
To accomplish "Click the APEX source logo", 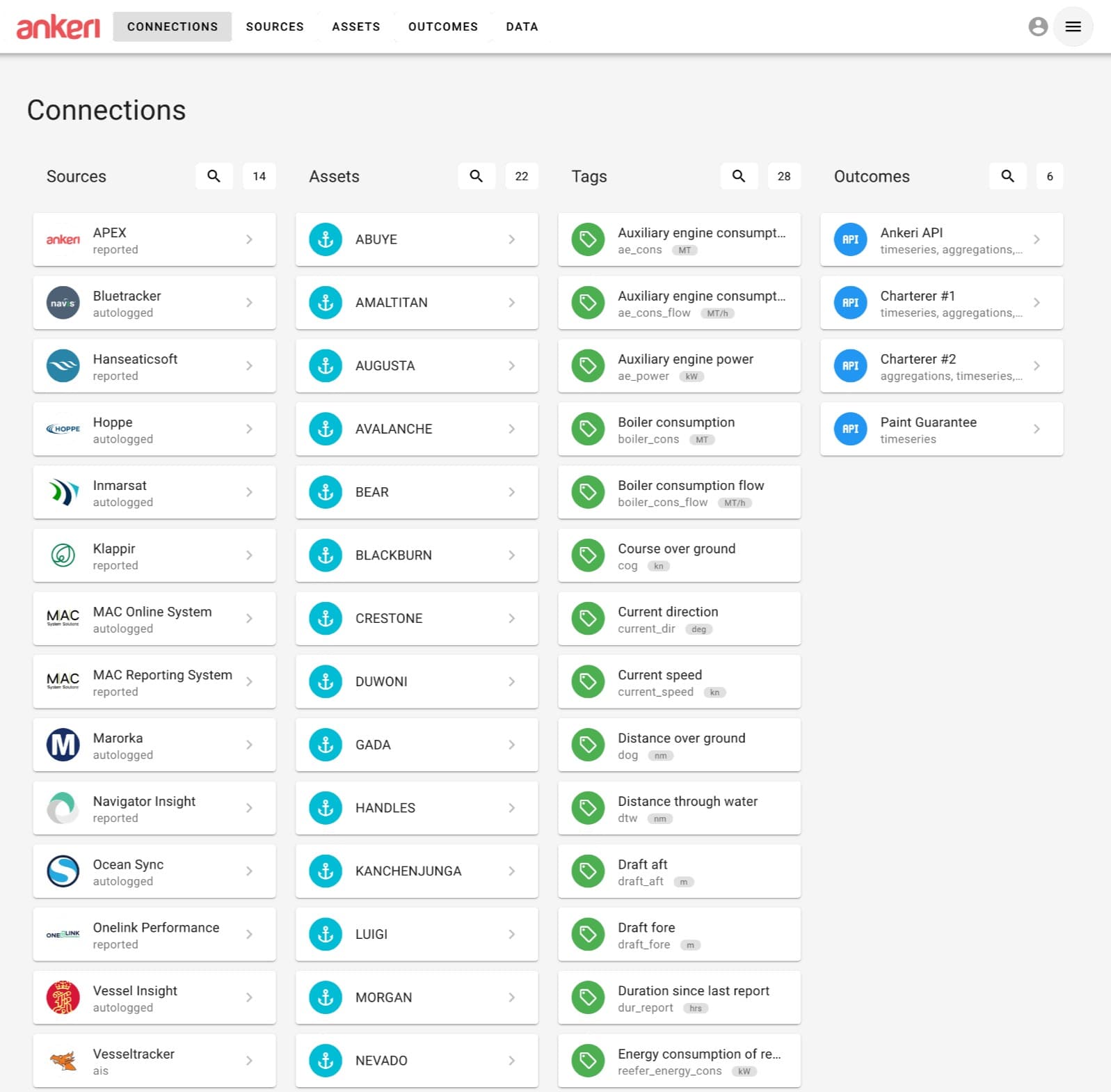I will click(x=63, y=239).
